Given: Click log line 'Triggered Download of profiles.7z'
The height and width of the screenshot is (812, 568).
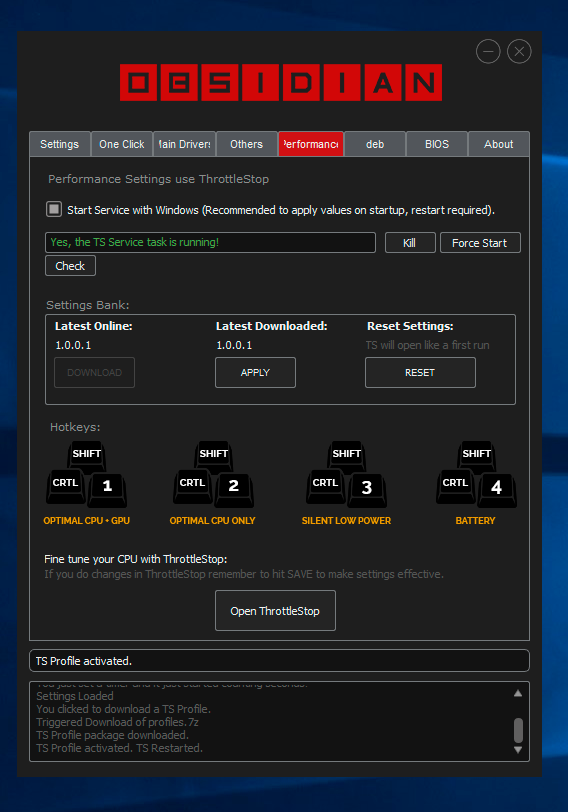Looking at the screenshot, I should click(x=117, y=722).
